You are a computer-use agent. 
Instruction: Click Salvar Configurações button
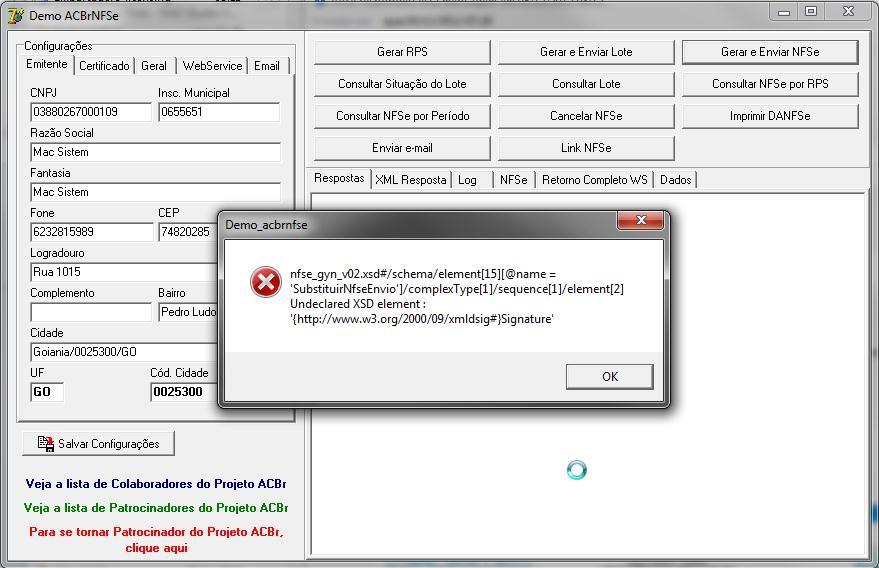click(x=98, y=444)
